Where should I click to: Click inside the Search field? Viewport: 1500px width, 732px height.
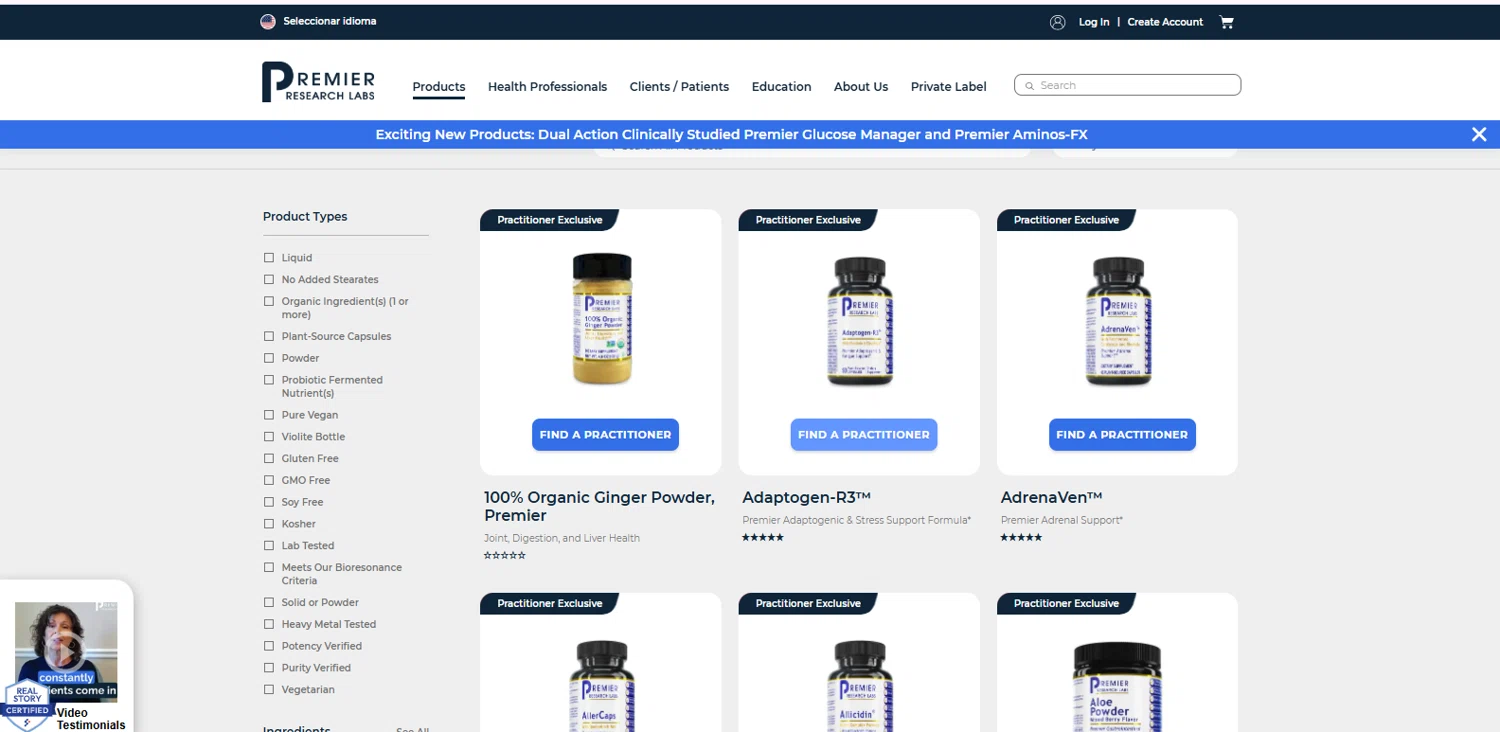coord(1127,85)
